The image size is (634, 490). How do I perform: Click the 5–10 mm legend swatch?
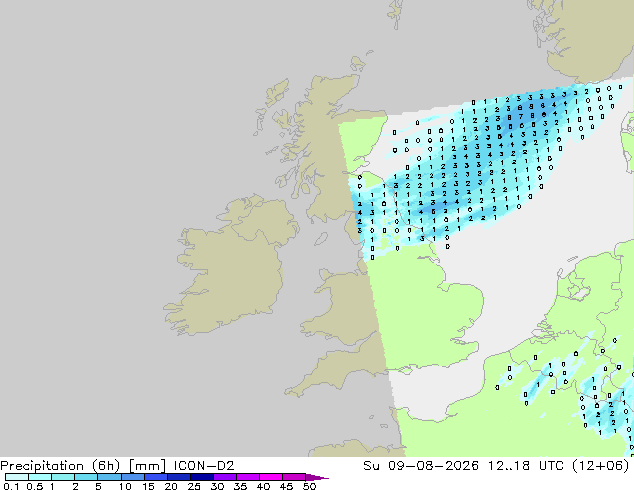(109, 477)
